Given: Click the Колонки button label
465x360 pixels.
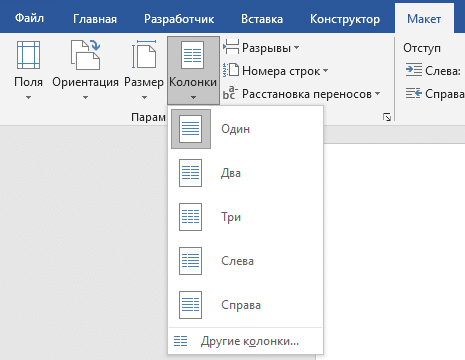Looking at the screenshot, I should [x=193, y=82].
